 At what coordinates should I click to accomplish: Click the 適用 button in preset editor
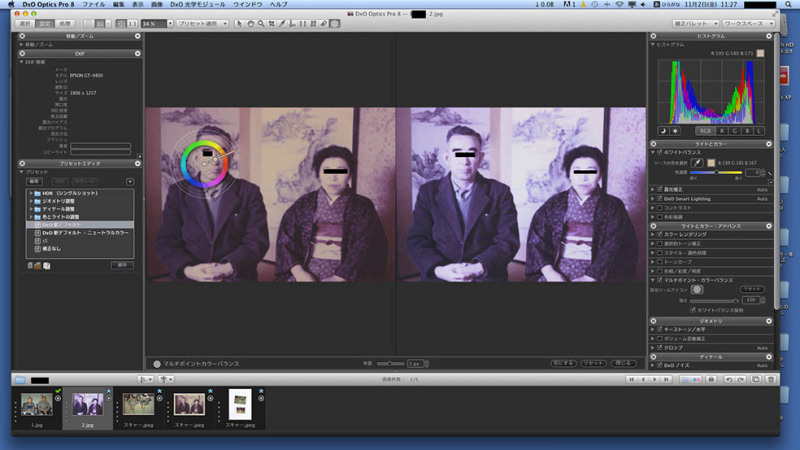tap(121, 265)
